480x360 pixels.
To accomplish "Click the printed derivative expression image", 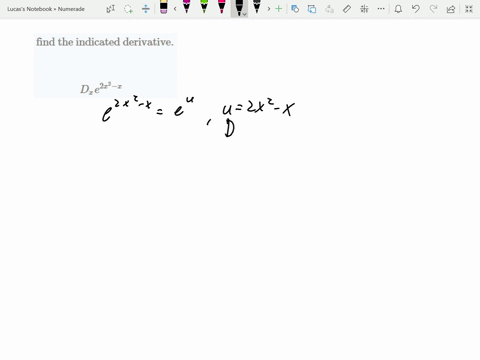I will click(x=101, y=89).
